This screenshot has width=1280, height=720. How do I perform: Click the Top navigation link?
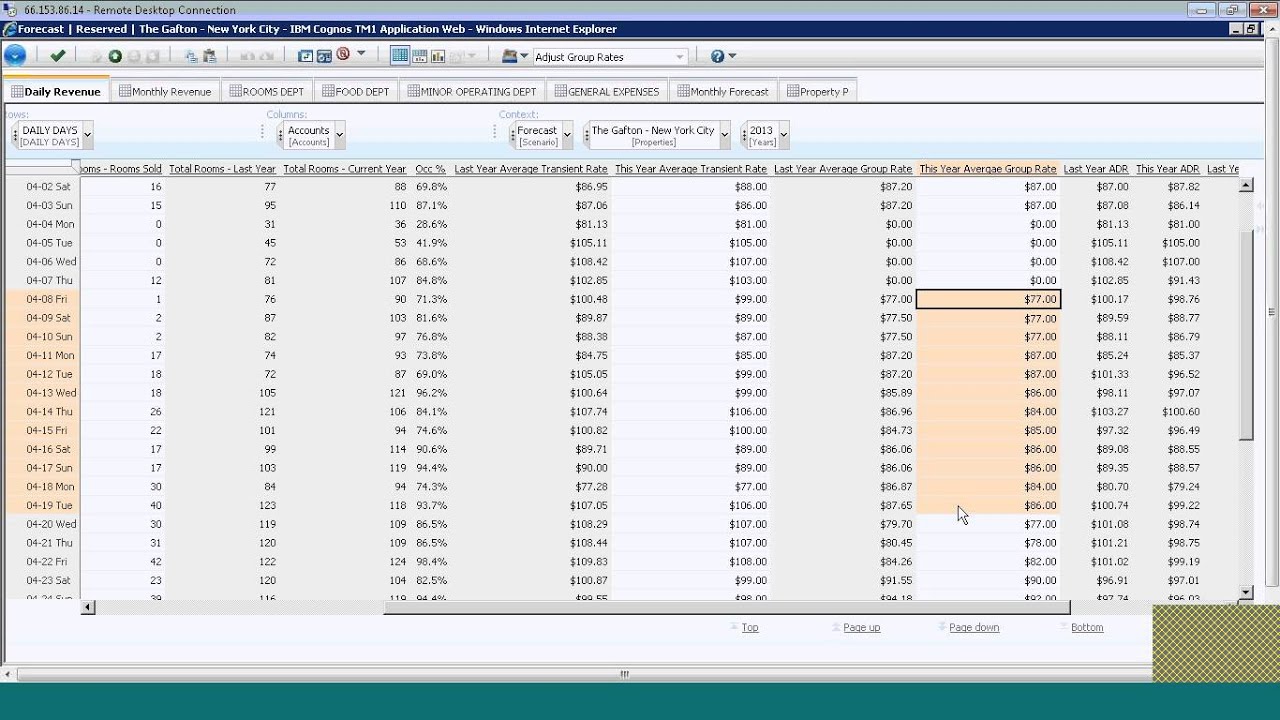[750, 628]
